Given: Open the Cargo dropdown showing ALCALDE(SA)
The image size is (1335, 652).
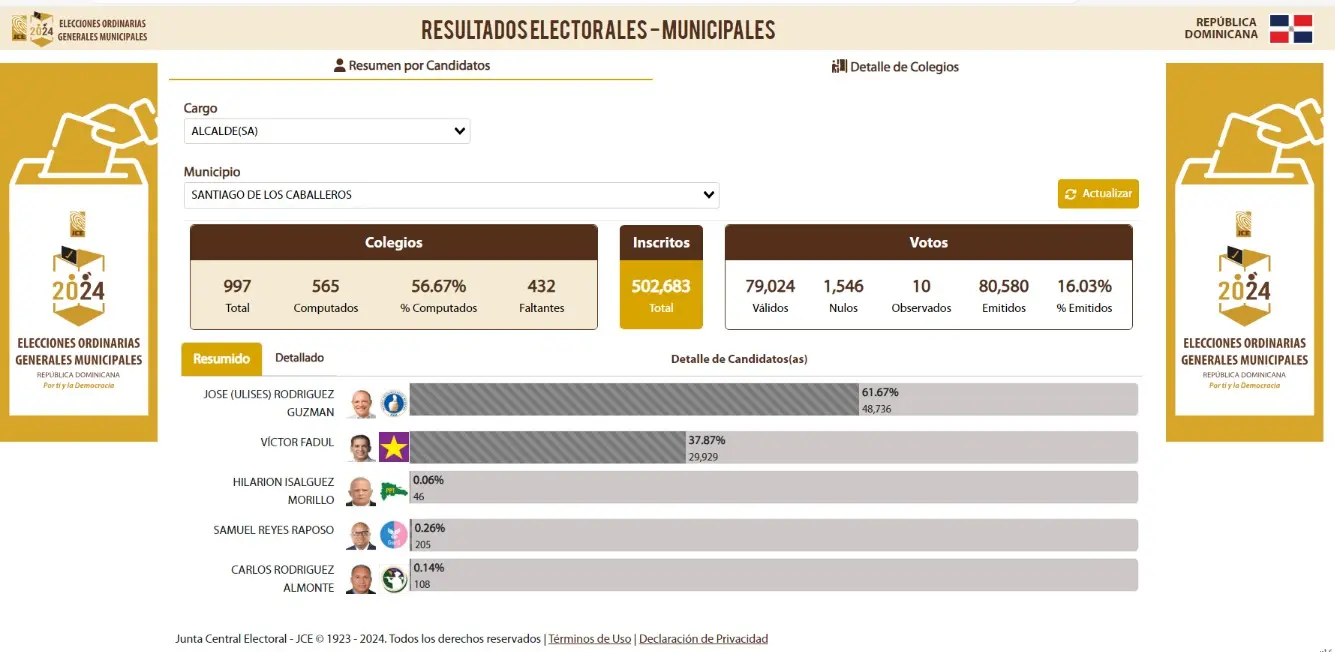Looking at the screenshot, I should (327, 130).
